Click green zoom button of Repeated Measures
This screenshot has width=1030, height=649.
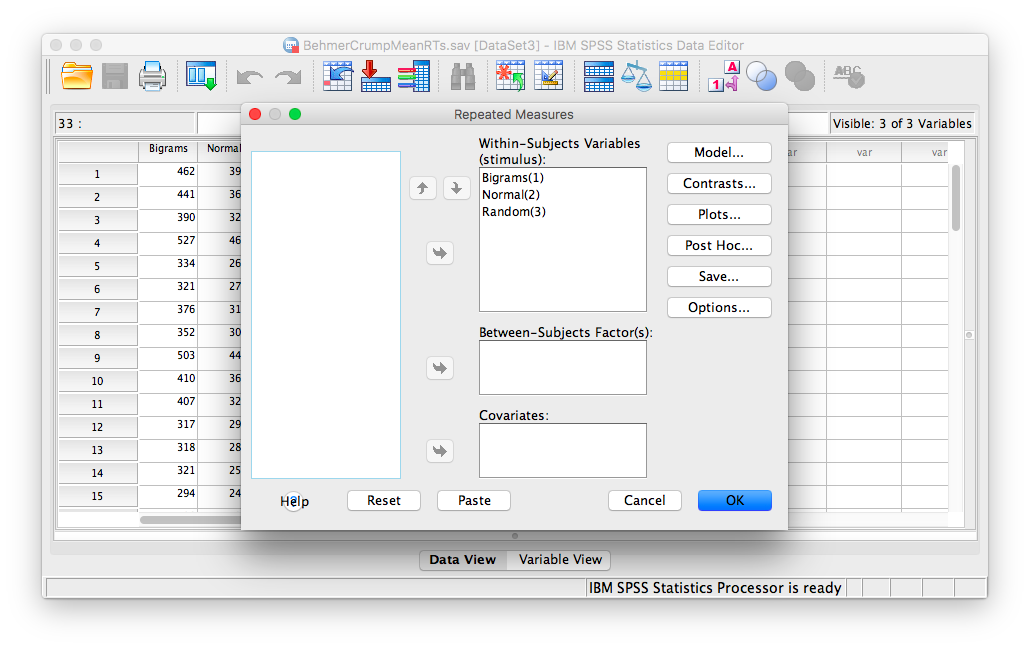click(295, 114)
